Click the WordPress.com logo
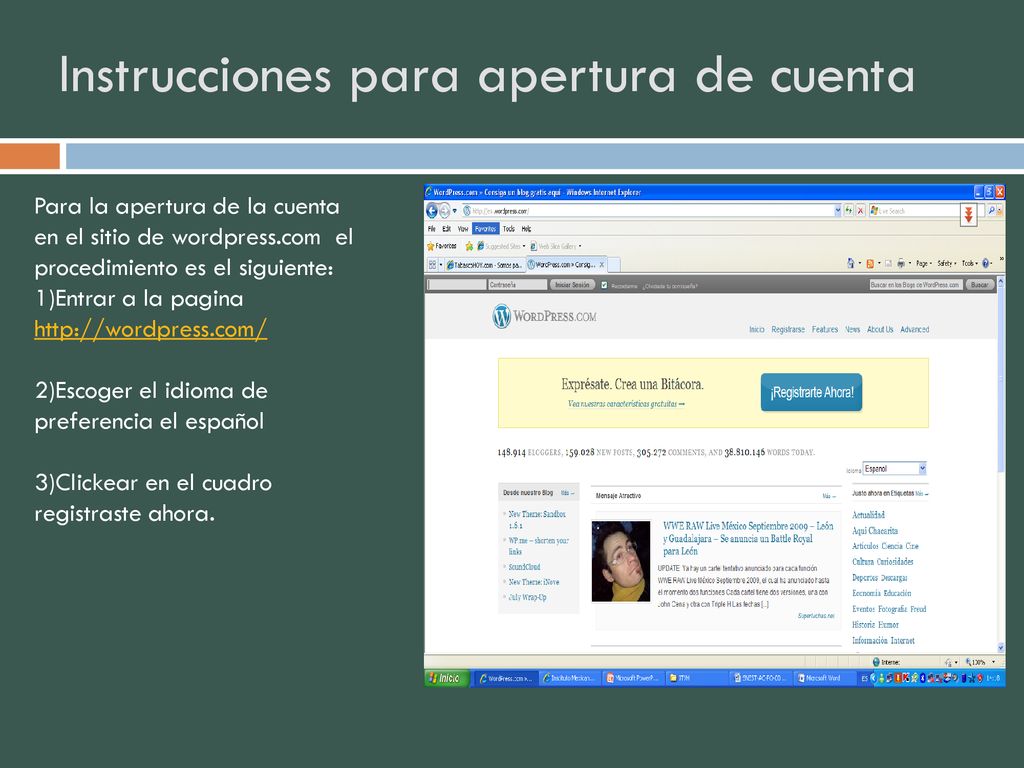This screenshot has width=1024, height=768. [545, 317]
